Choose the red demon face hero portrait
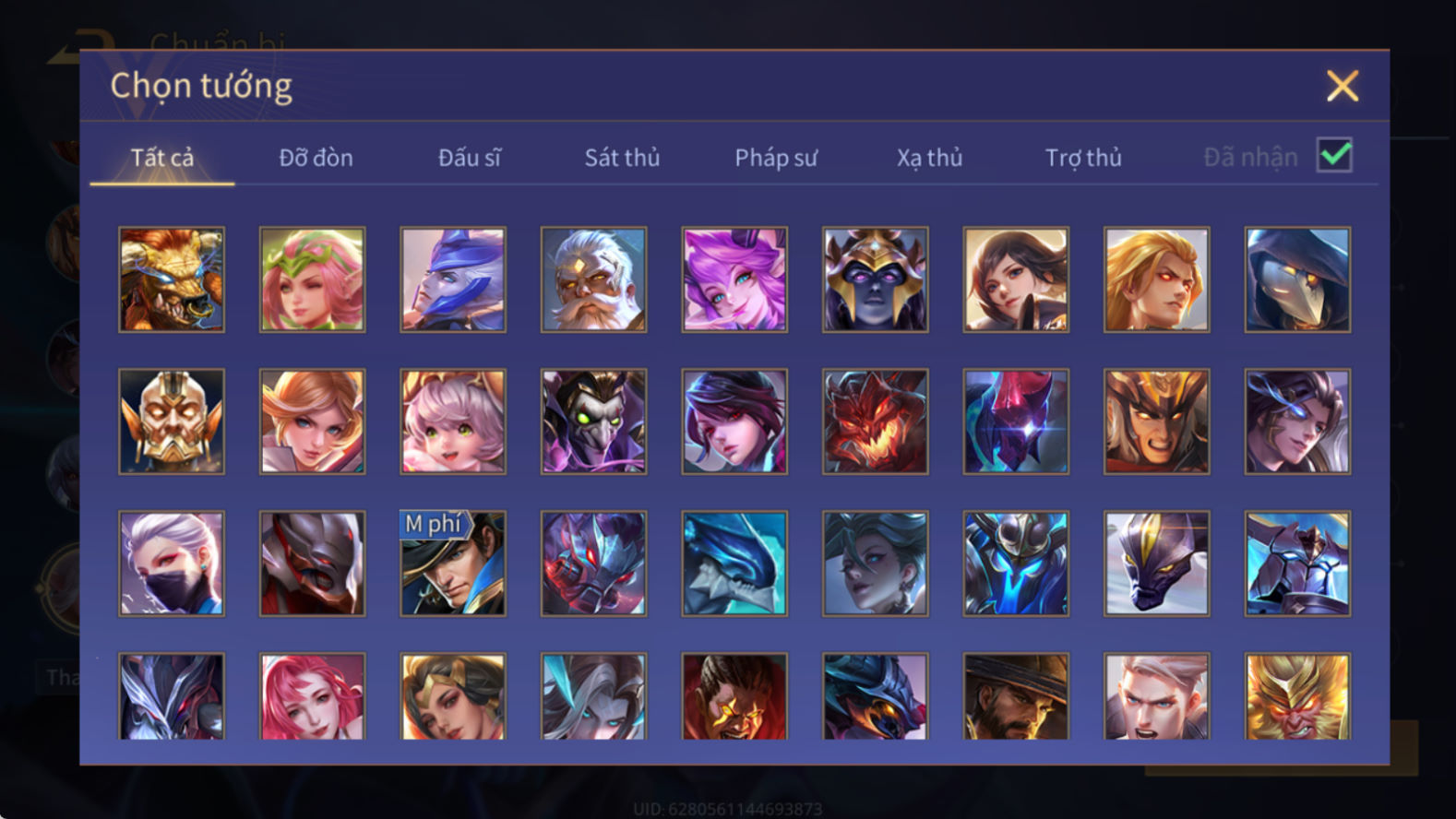The height and width of the screenshot is (819, 1456). pyautogui.click(x=876, y=421)
